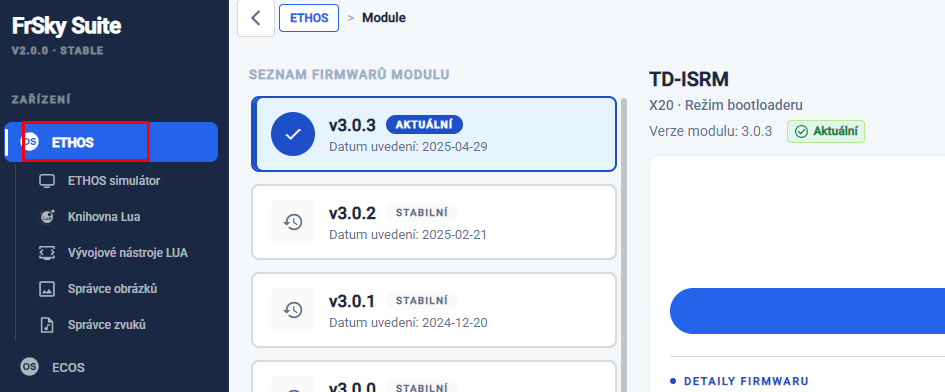945x392 pixels.
Task: Click the firmware list scrollbar
Action: coord(624,244)
